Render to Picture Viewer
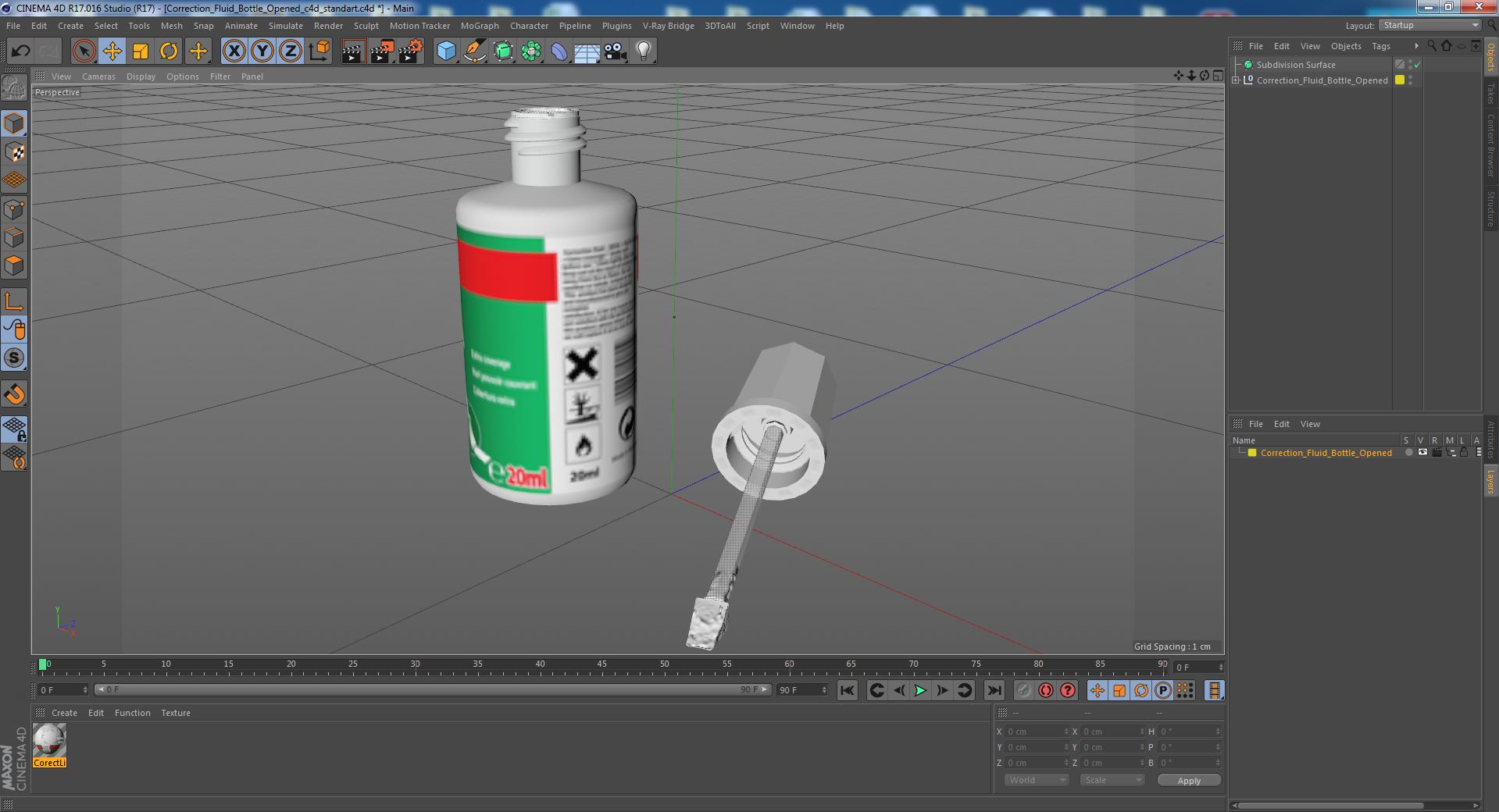Screen dimensions: 1499x812 coord(382,52)
